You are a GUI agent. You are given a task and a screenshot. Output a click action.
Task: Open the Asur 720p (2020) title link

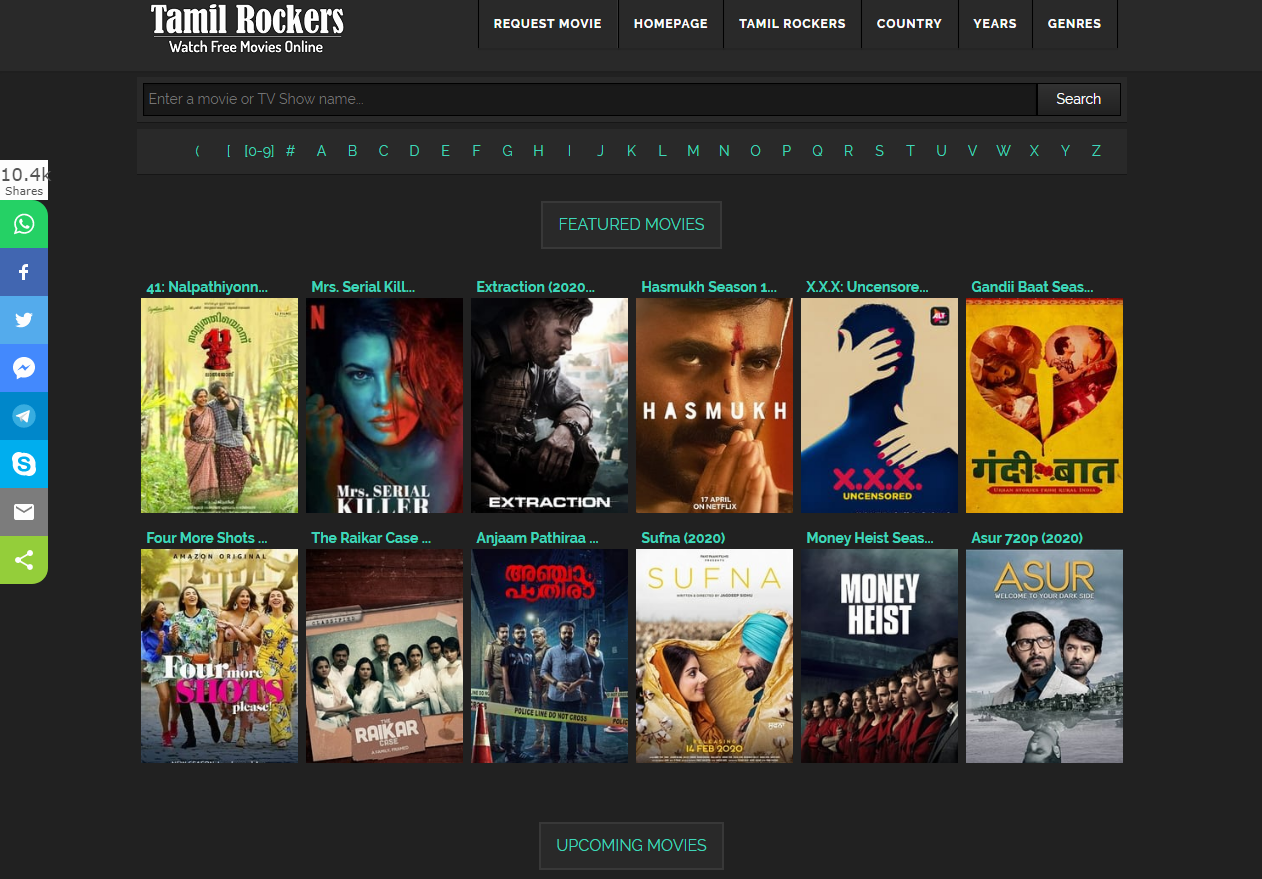coord(1027,538)
